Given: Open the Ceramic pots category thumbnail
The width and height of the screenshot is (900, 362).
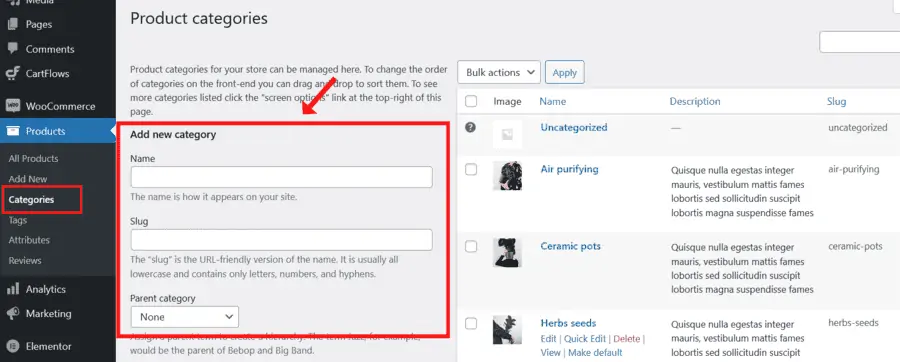Looking at the screenshot, I should pos(507,253).
